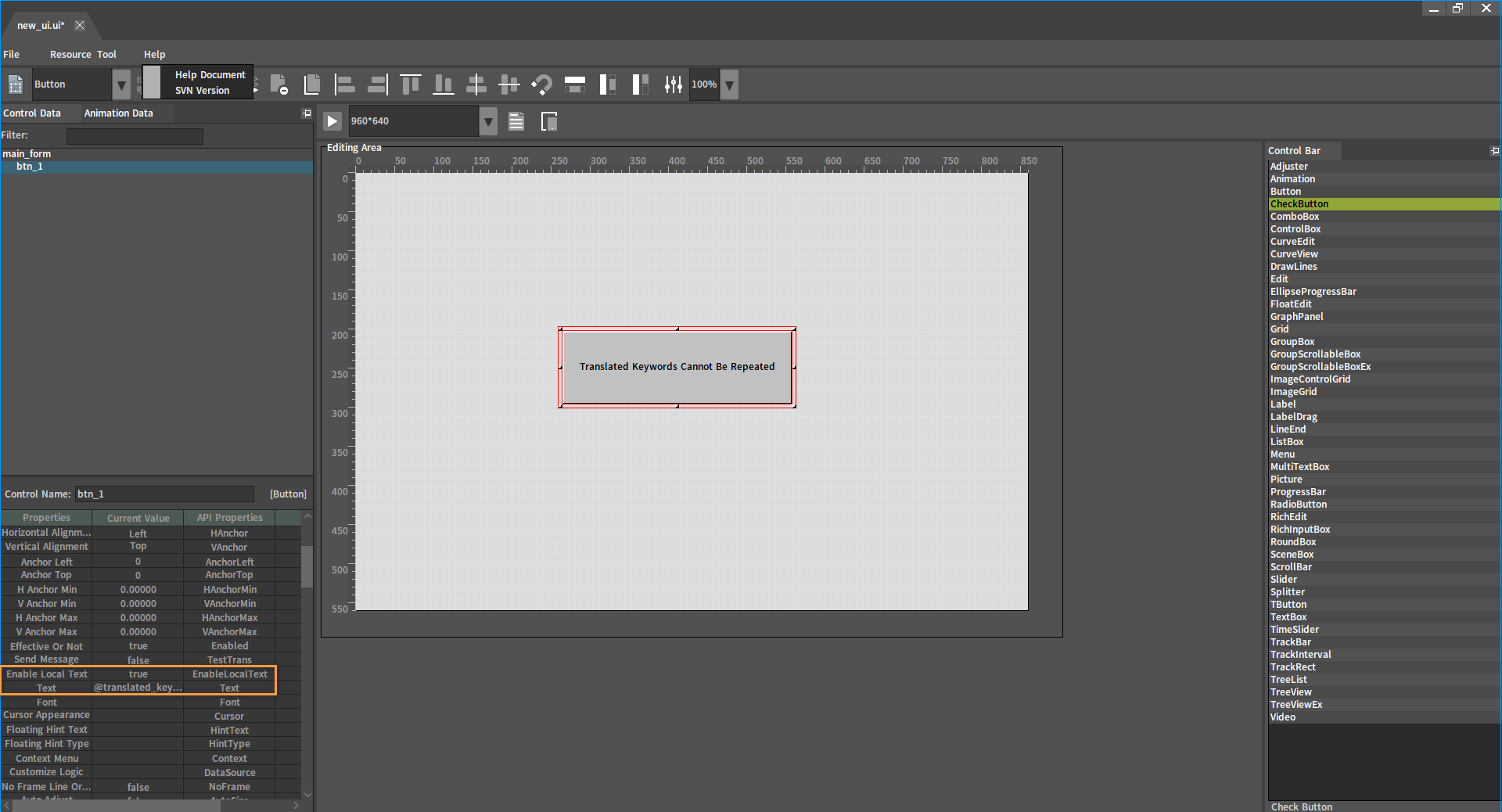Screen dimensions: 1502x812
Task: Click the copy pages icon in toolbar
Action: tap(312, 84)
